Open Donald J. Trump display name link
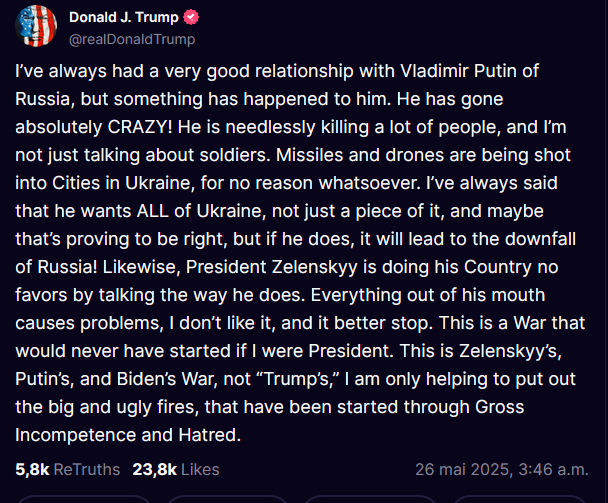 (124, 17)
